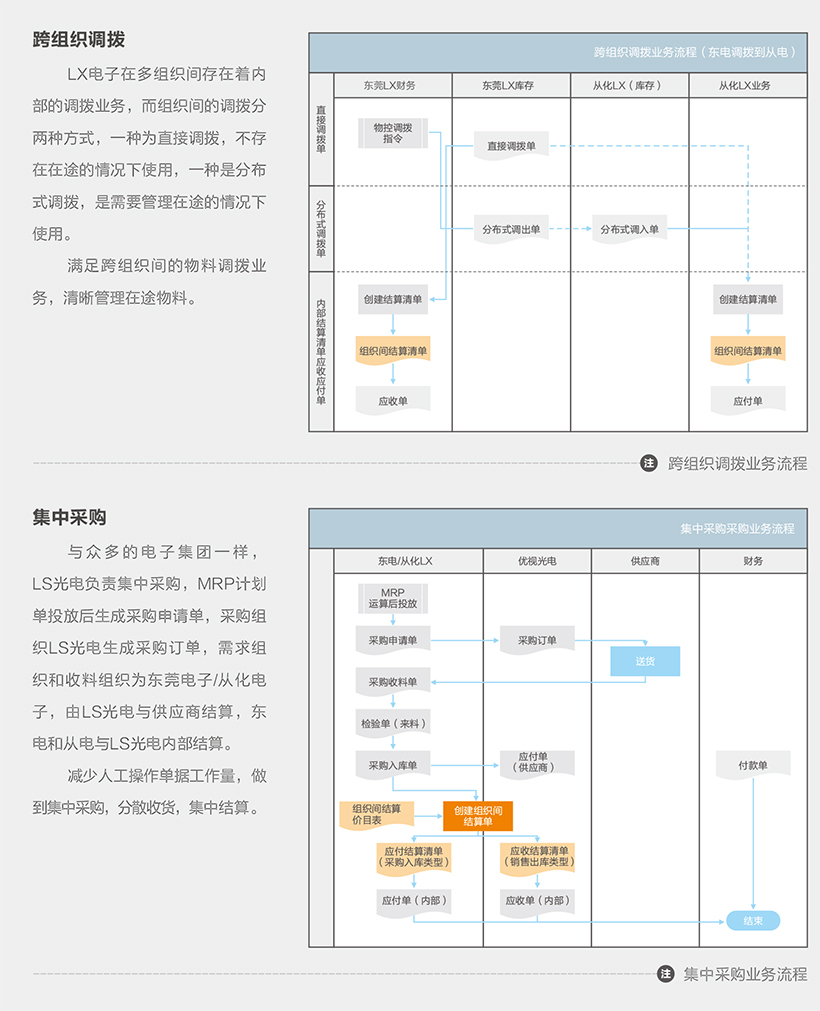Image resolution: width=820 pixels, height=1011 pixels.
Task: Click the 跨组织调拨 section heading
Action: (79, 40)
